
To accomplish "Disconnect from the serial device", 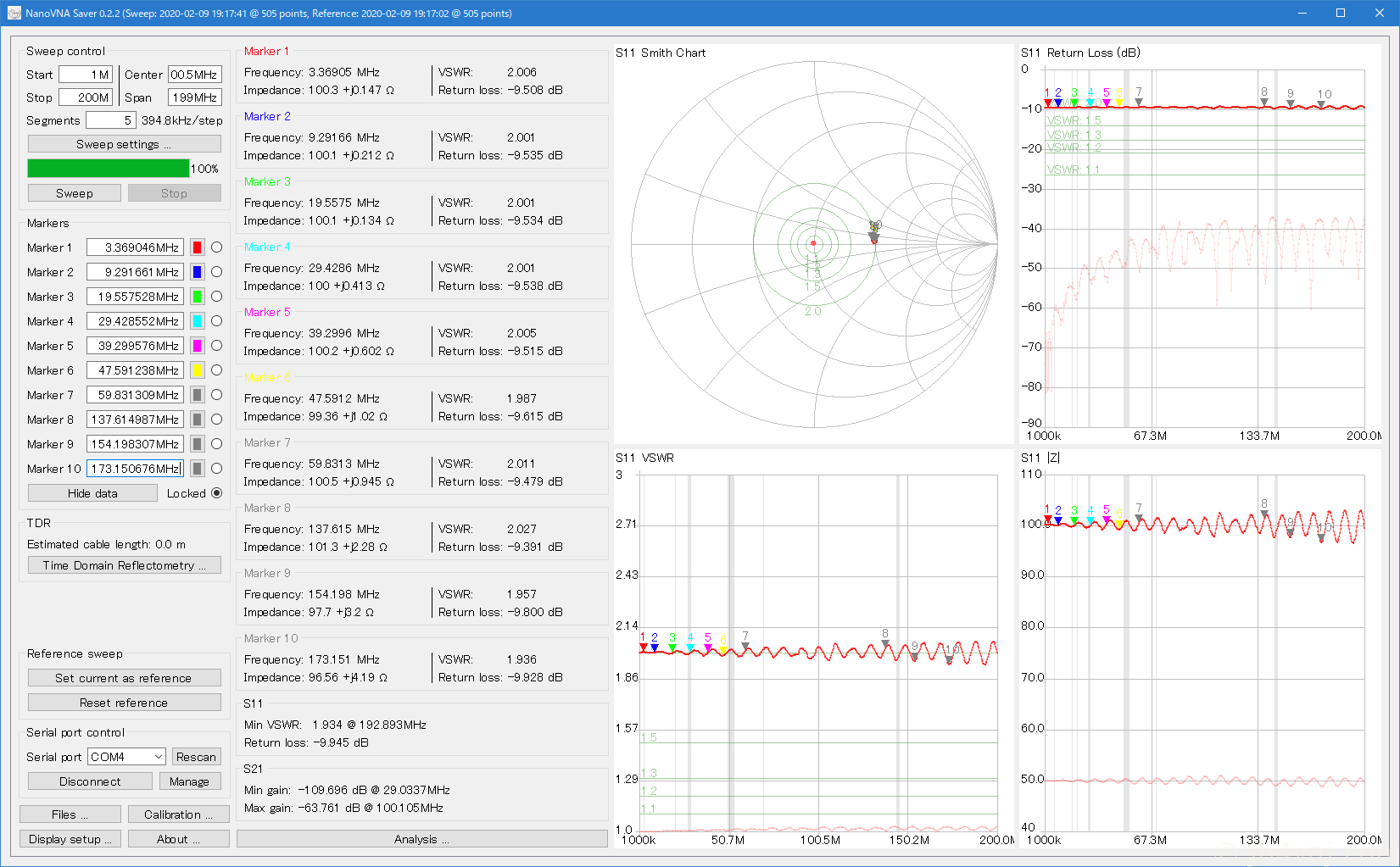I will click(x=90, y=781).
